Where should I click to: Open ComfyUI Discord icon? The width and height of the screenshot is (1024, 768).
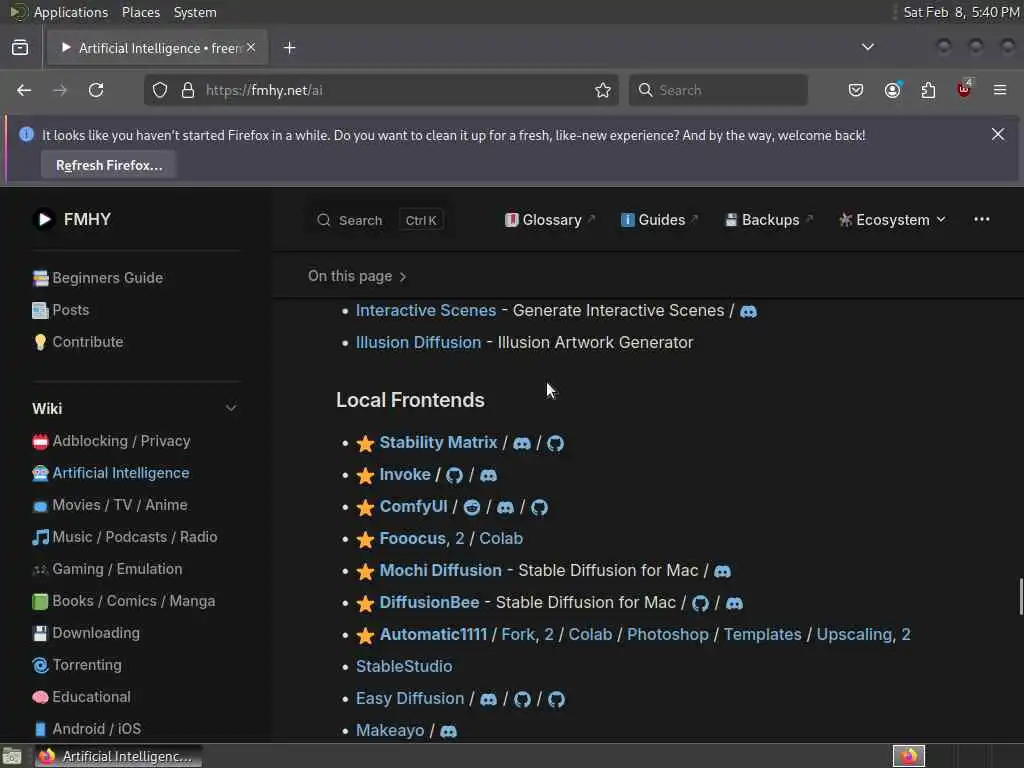[505, 507]
